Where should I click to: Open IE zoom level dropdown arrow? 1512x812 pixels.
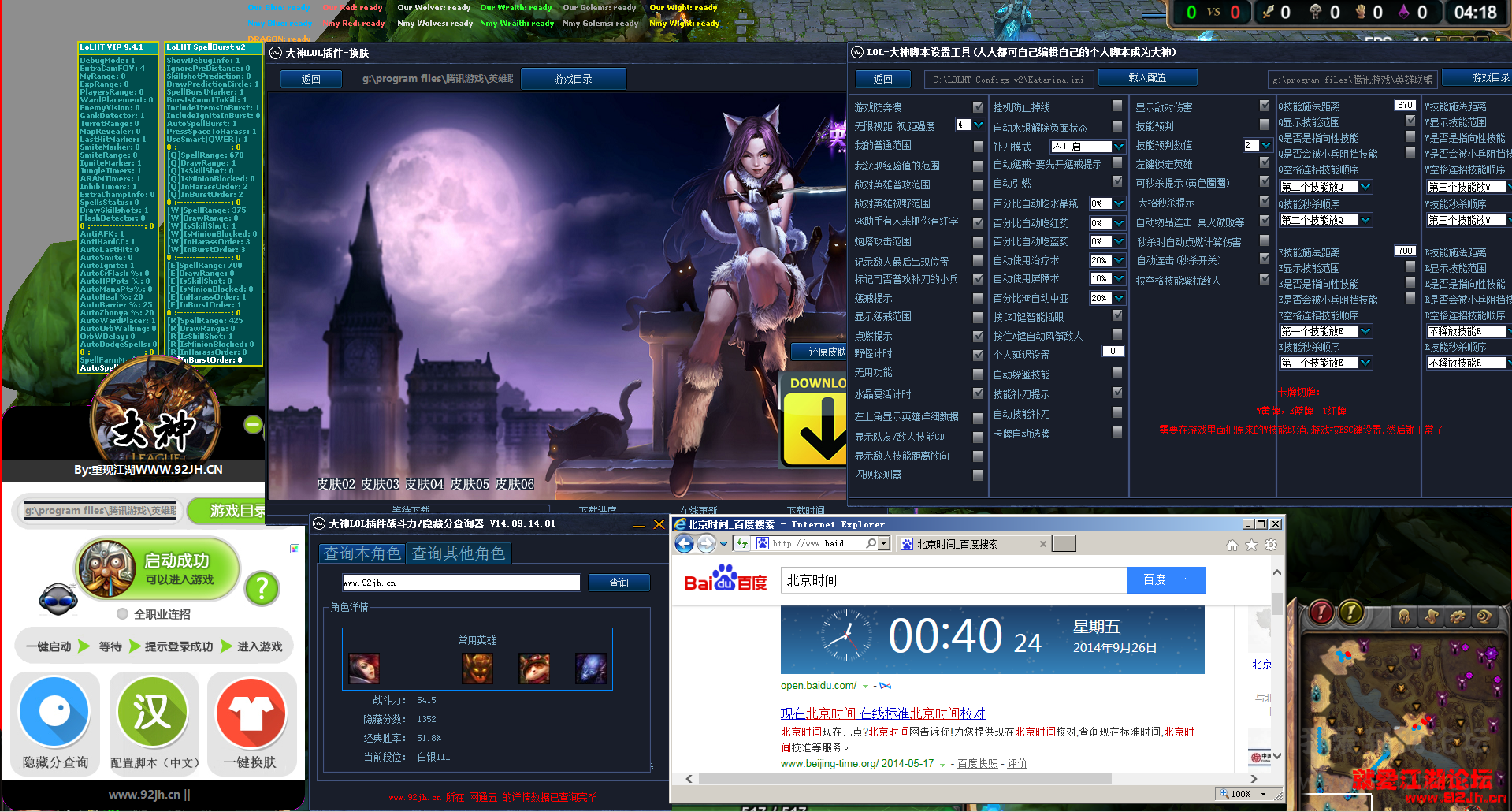click(1264, 794)
